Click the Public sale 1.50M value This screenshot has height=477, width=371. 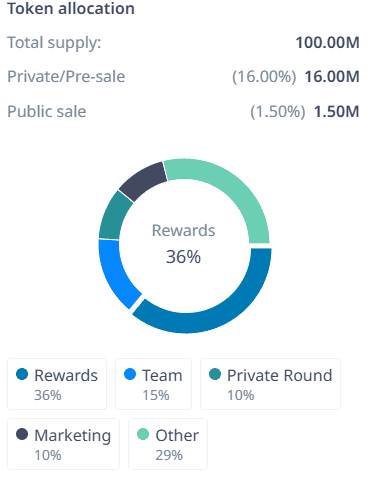(337, 111)
